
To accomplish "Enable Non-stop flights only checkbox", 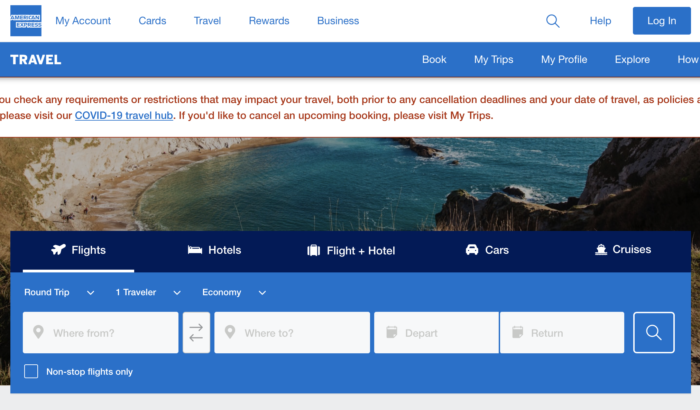I will [x=31, y=371].
